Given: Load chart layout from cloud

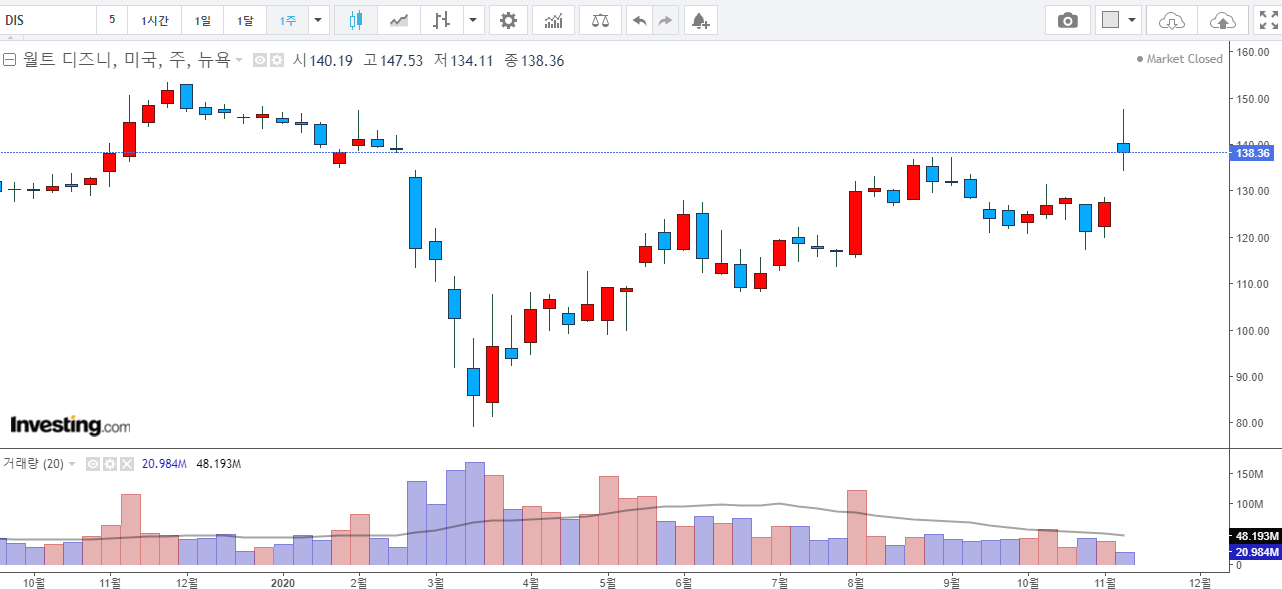Looking at the screenshot, I should (1172, 20).
